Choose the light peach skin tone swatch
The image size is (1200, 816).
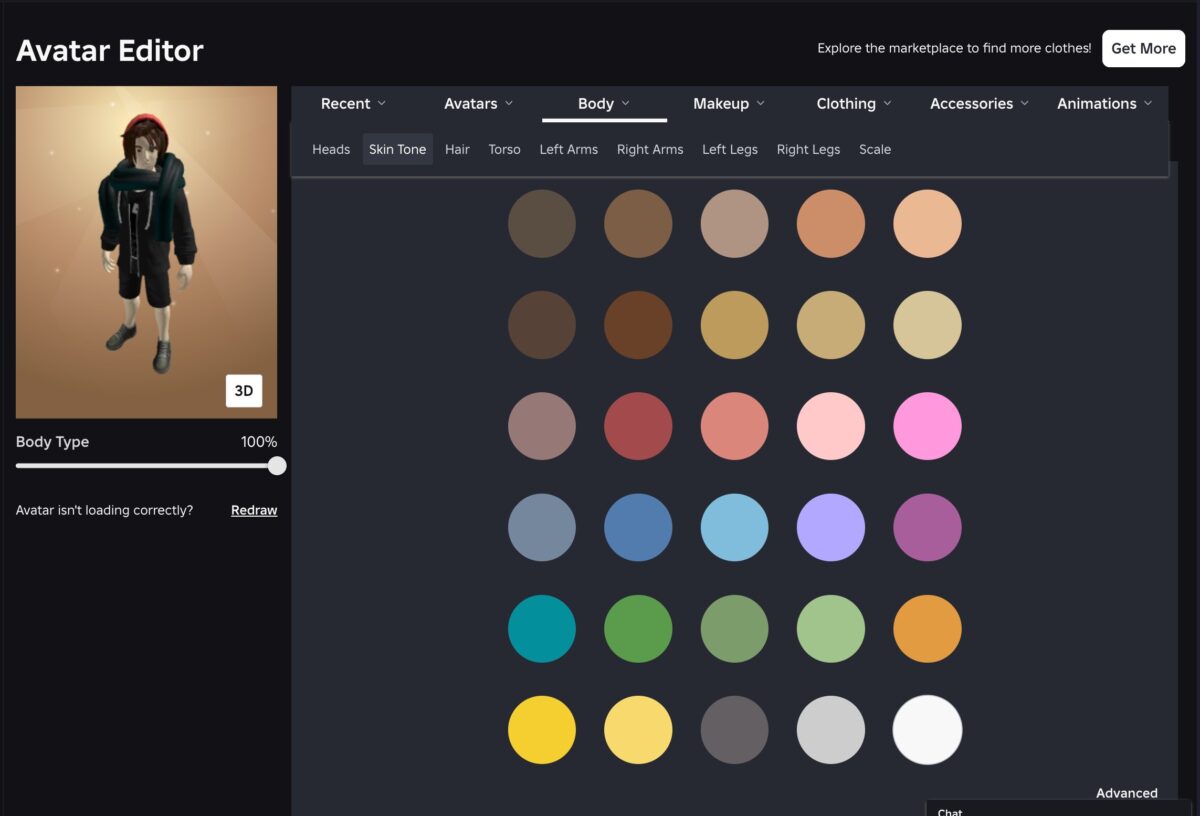click(927, 224)
